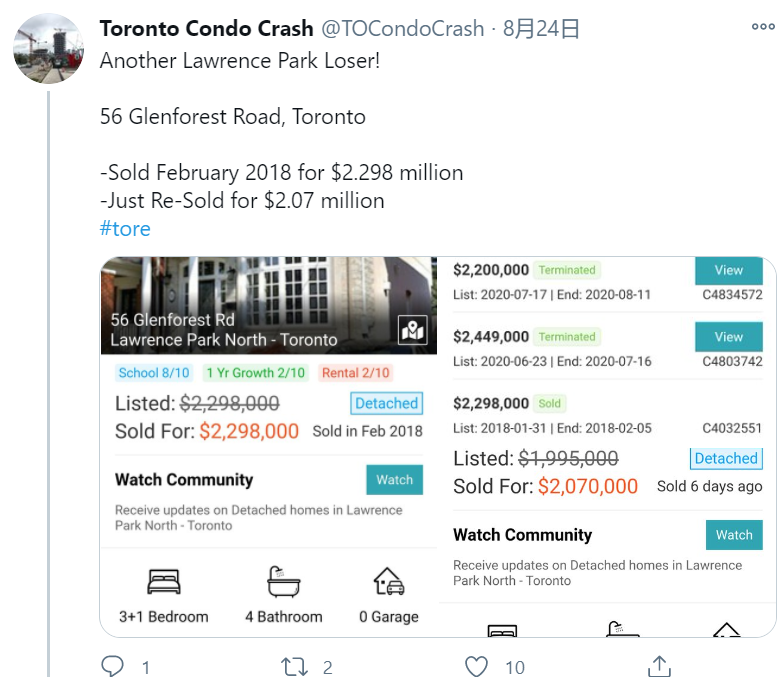Click the #tore hashtag link

tap(125, 229)
